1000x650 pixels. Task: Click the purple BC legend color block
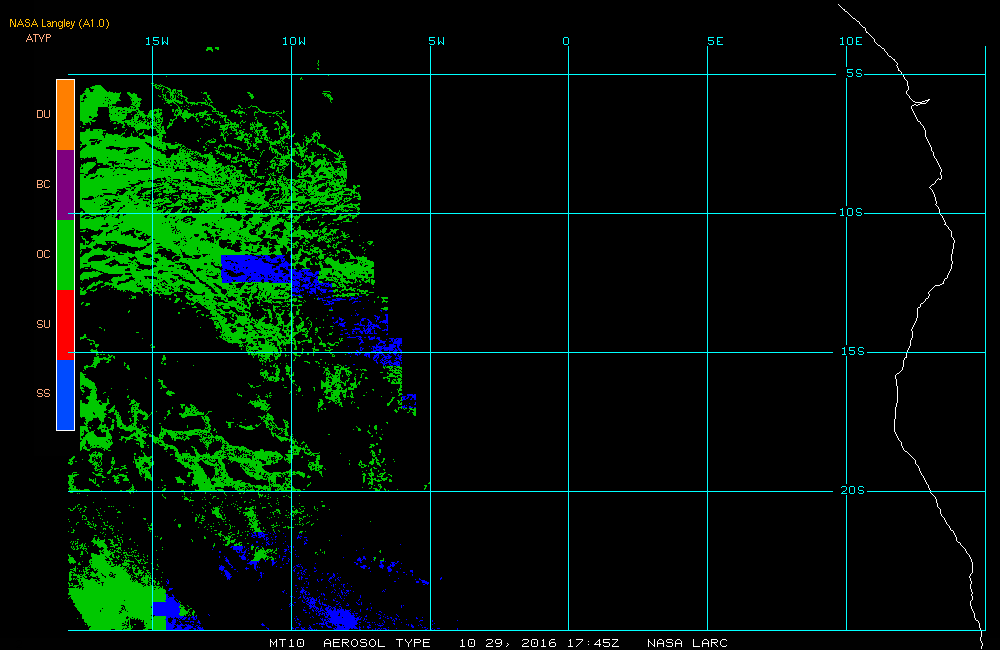tap(65, 184)
